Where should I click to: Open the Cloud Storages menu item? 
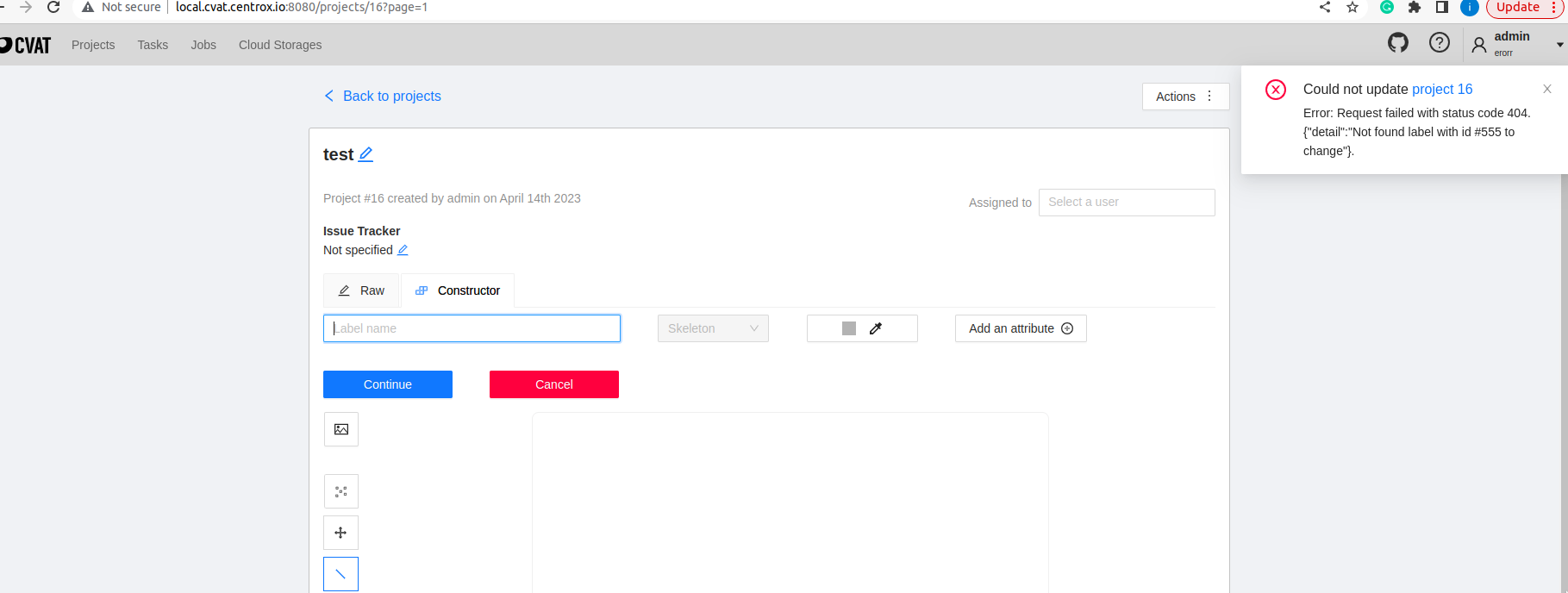[280, 45]
